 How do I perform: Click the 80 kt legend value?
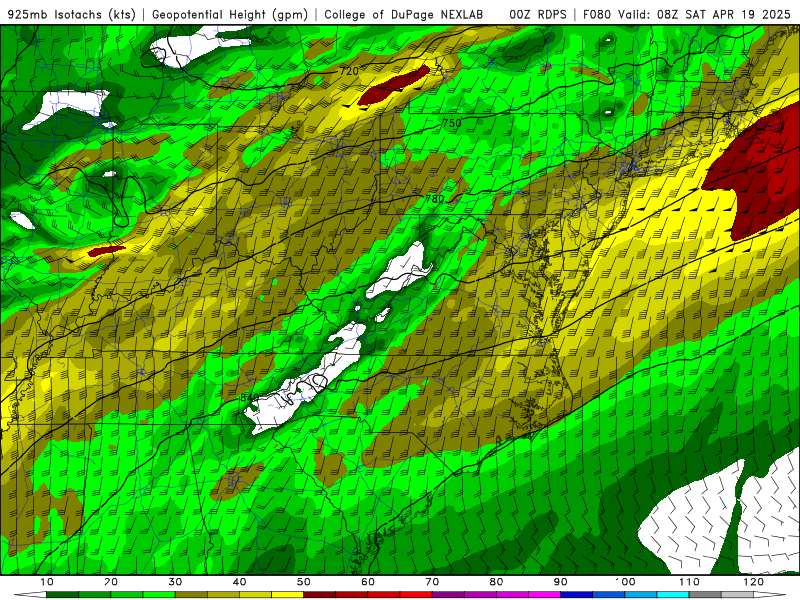pos(496,582)
